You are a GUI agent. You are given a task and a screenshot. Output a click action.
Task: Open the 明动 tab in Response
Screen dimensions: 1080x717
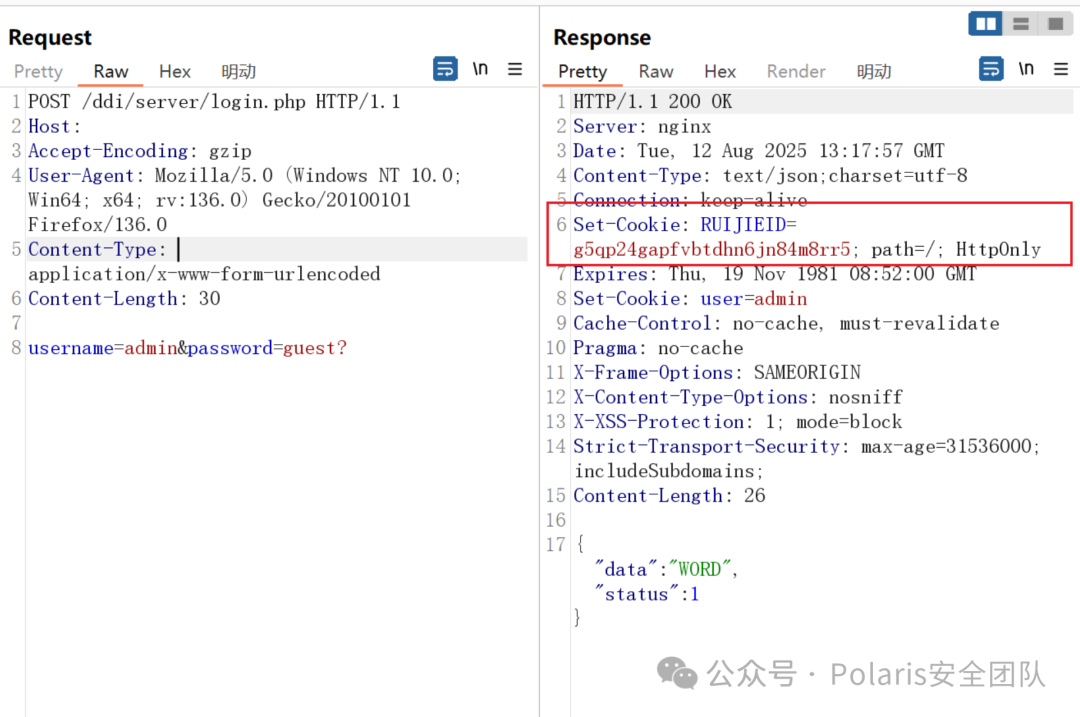[874, 72]
